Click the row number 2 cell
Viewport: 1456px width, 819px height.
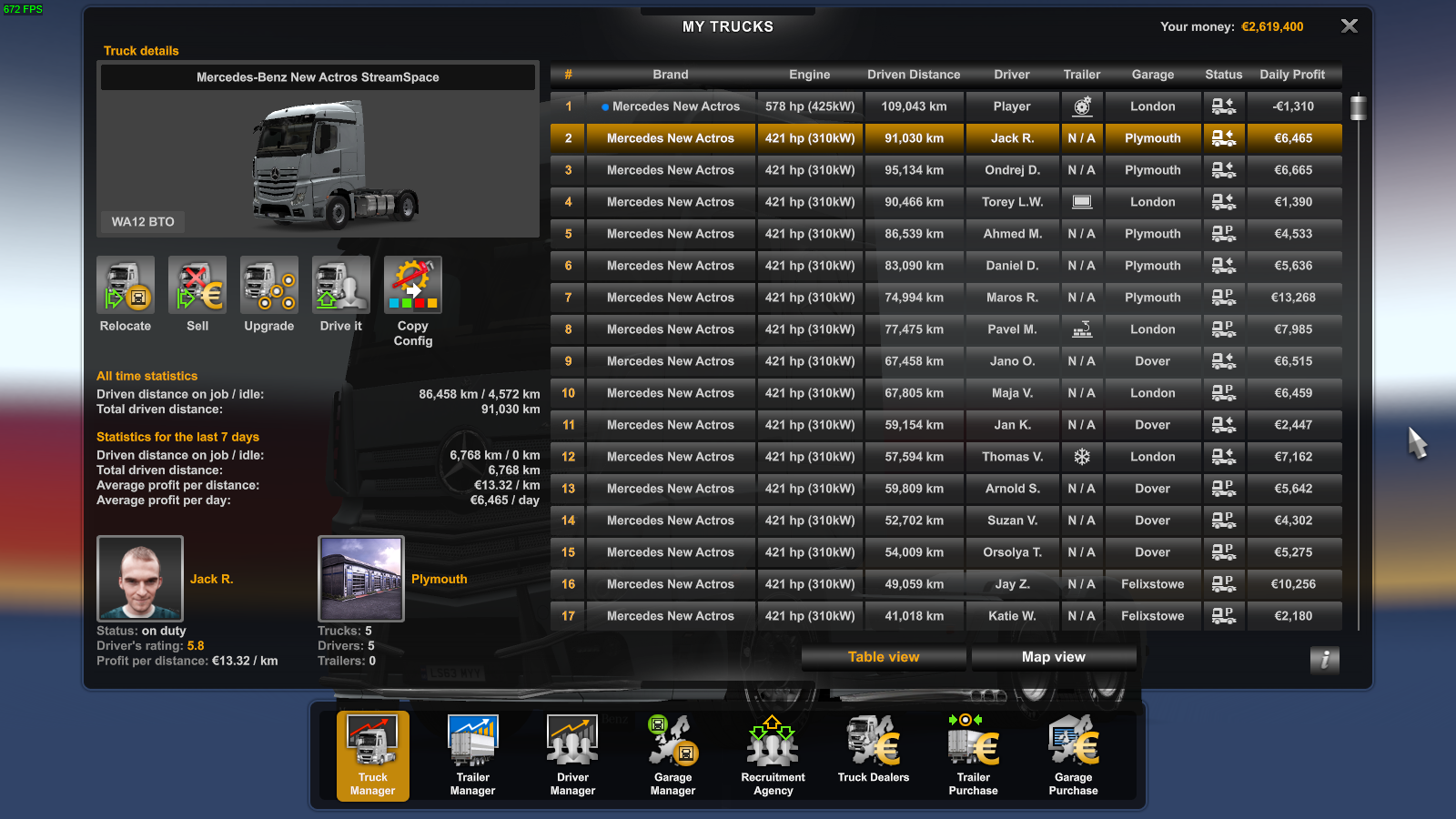click(568, 138)
